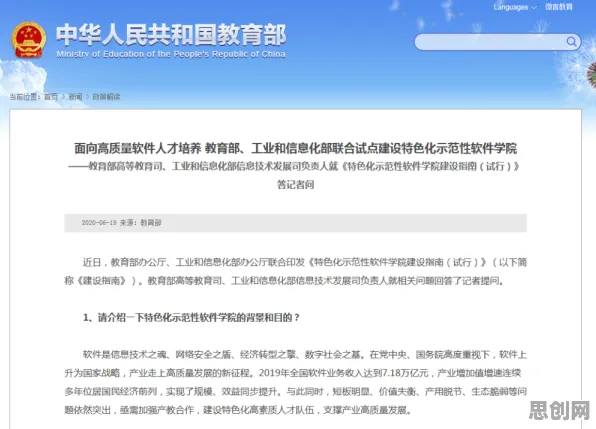Open 政策解读 breadcrumb link
This screenshot has width=596, height=429.
[106, 97]
